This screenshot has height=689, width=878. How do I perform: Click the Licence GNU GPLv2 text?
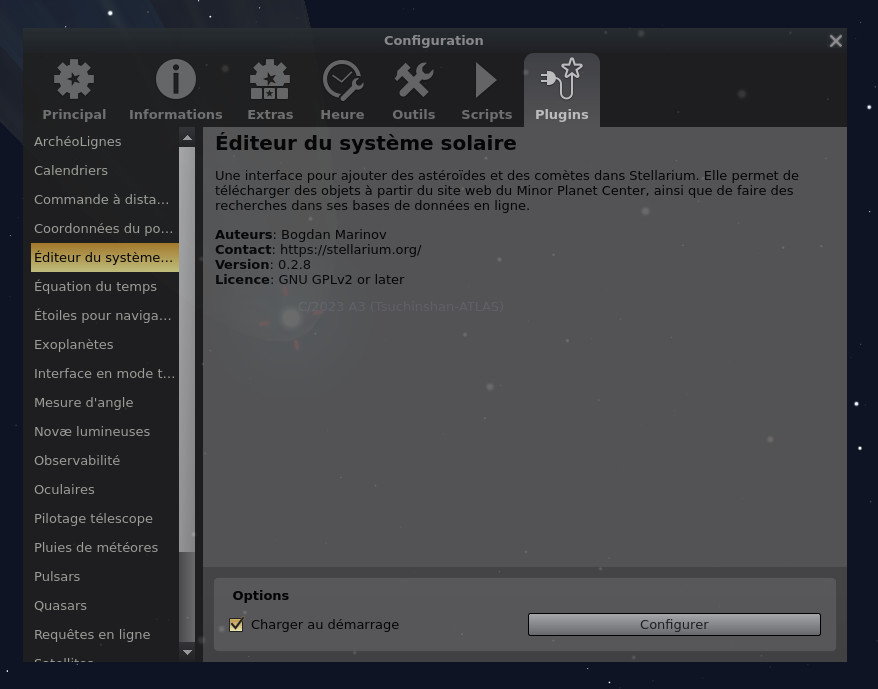(x=310, y=280)
